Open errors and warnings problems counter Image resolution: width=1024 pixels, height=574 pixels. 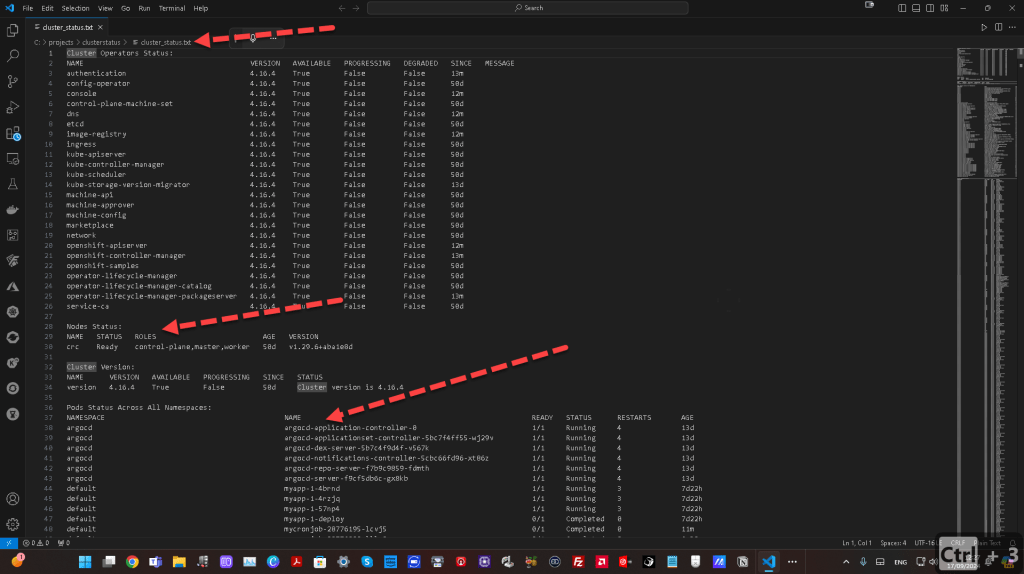pos(36,543)
